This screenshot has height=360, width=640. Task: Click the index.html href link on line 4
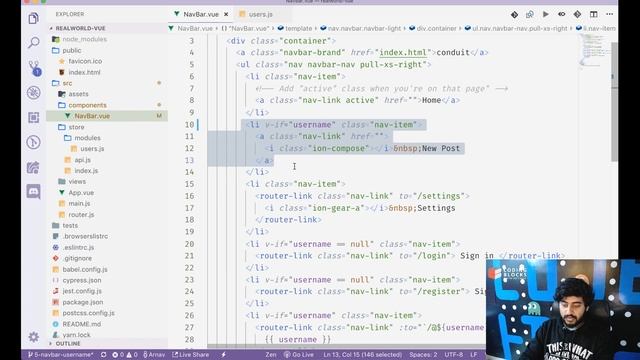pos(403,53)
